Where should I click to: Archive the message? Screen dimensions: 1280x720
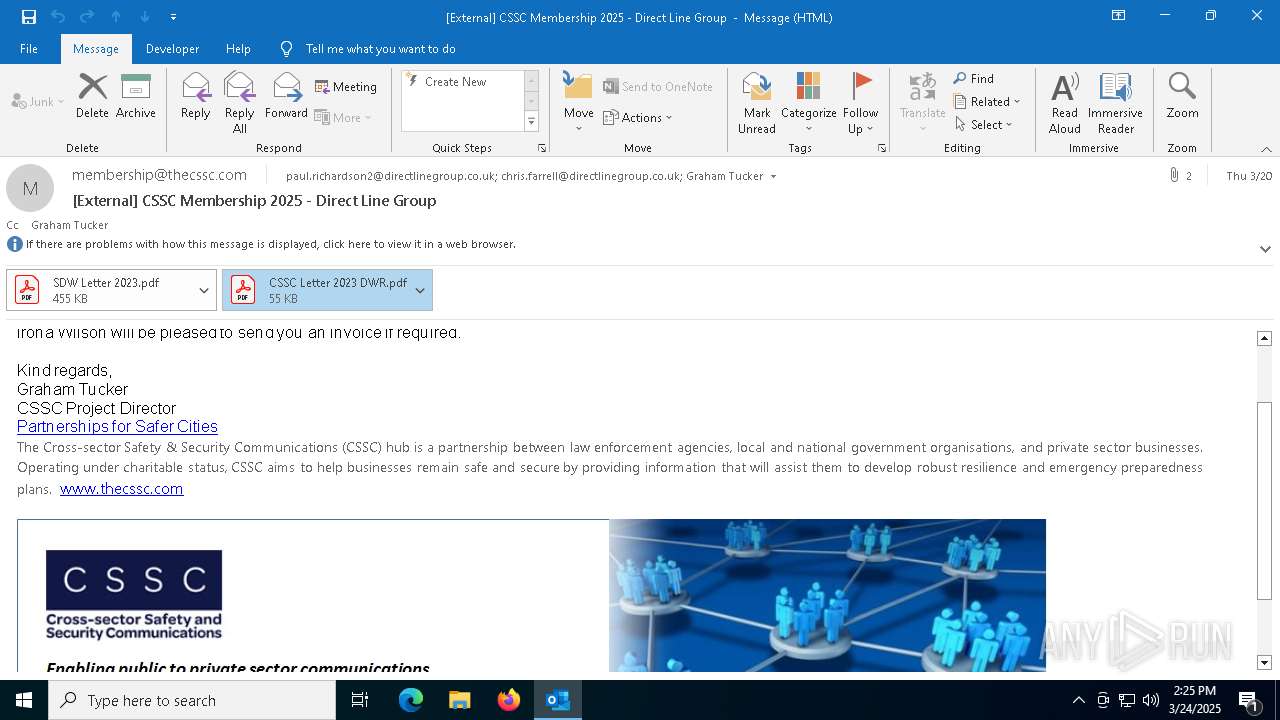pyautogui.click(x=136, y=96)
